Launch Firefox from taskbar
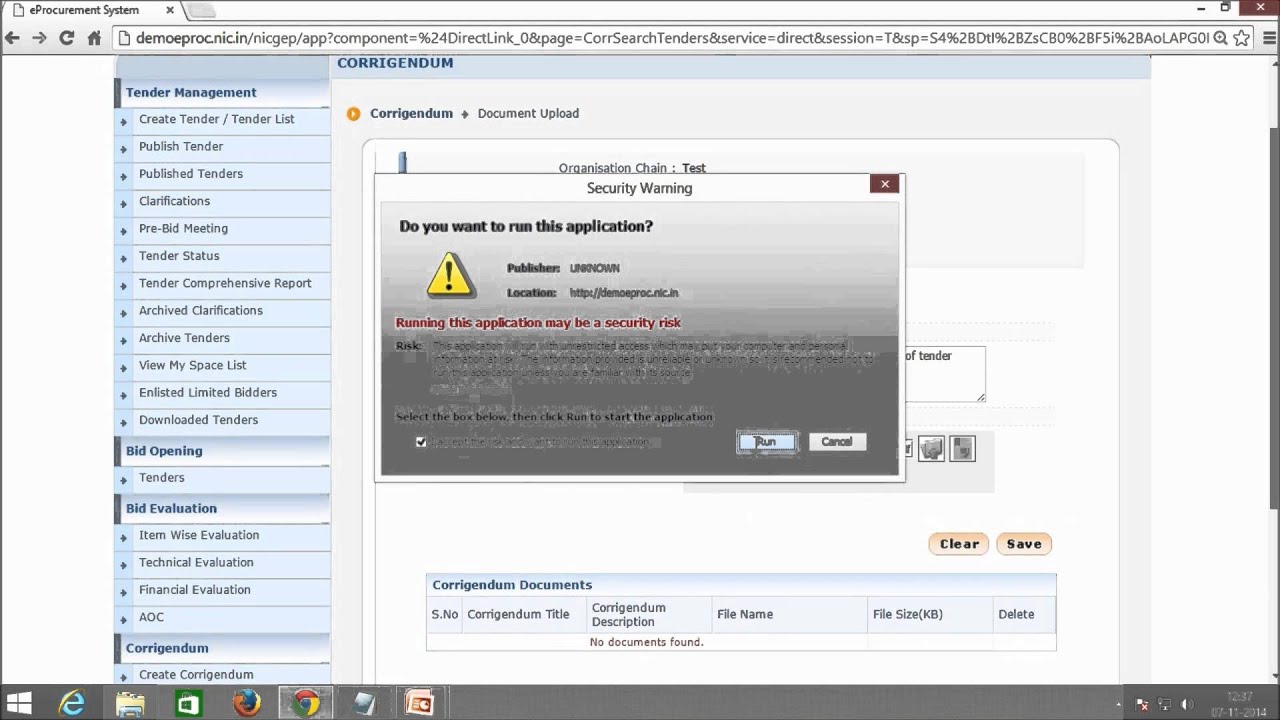 click(246, 704)
